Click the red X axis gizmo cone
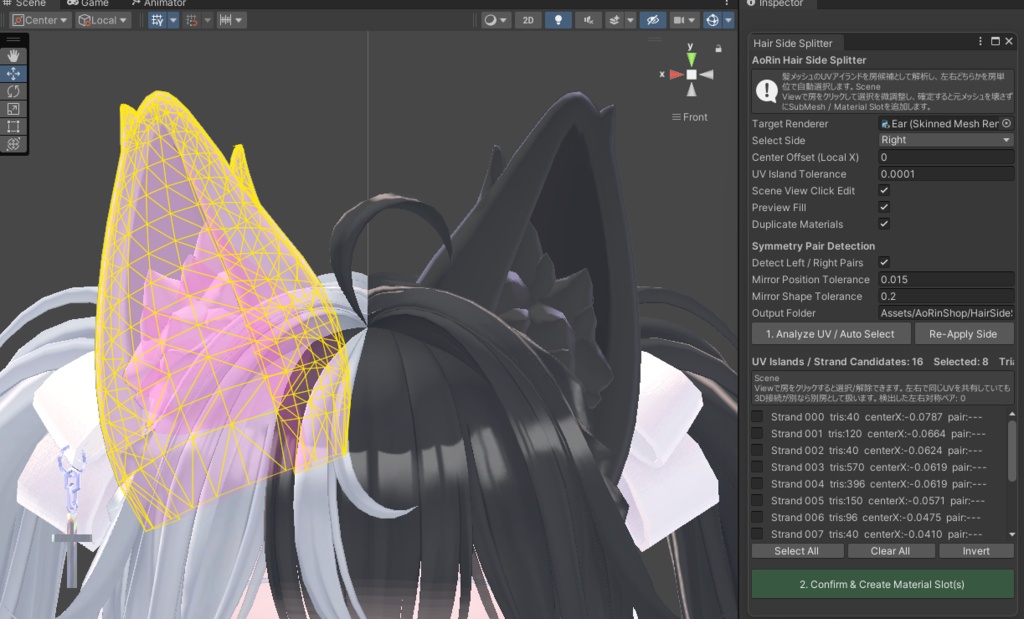This screenshot has height=619, width=1024. (x=677, y=74)
